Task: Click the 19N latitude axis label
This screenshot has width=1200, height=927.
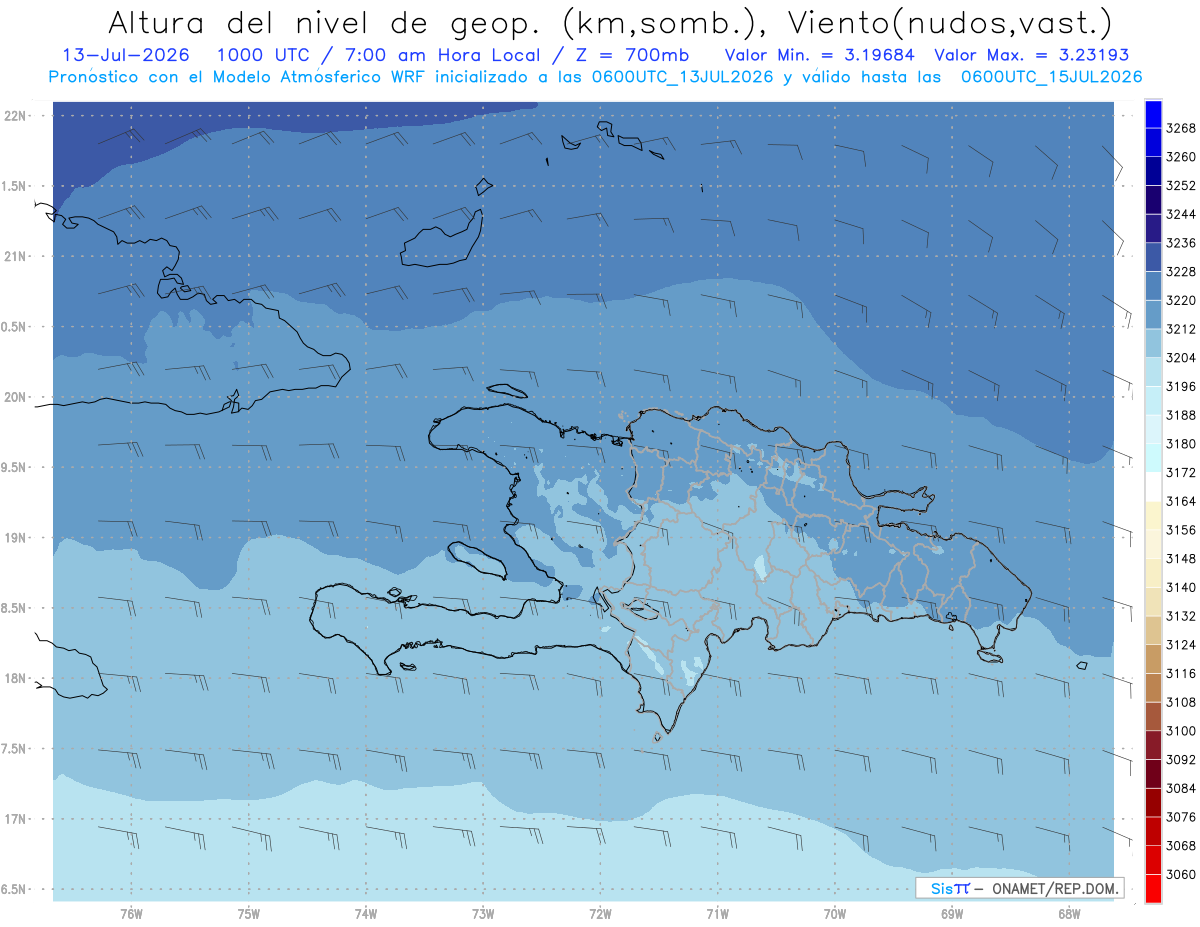Action: click(15, 538)
